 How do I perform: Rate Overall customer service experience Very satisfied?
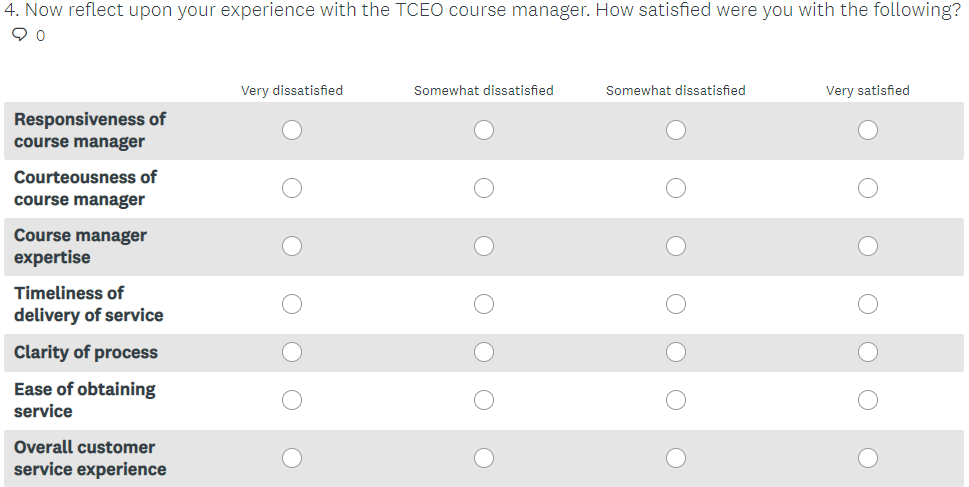(868, 458)
